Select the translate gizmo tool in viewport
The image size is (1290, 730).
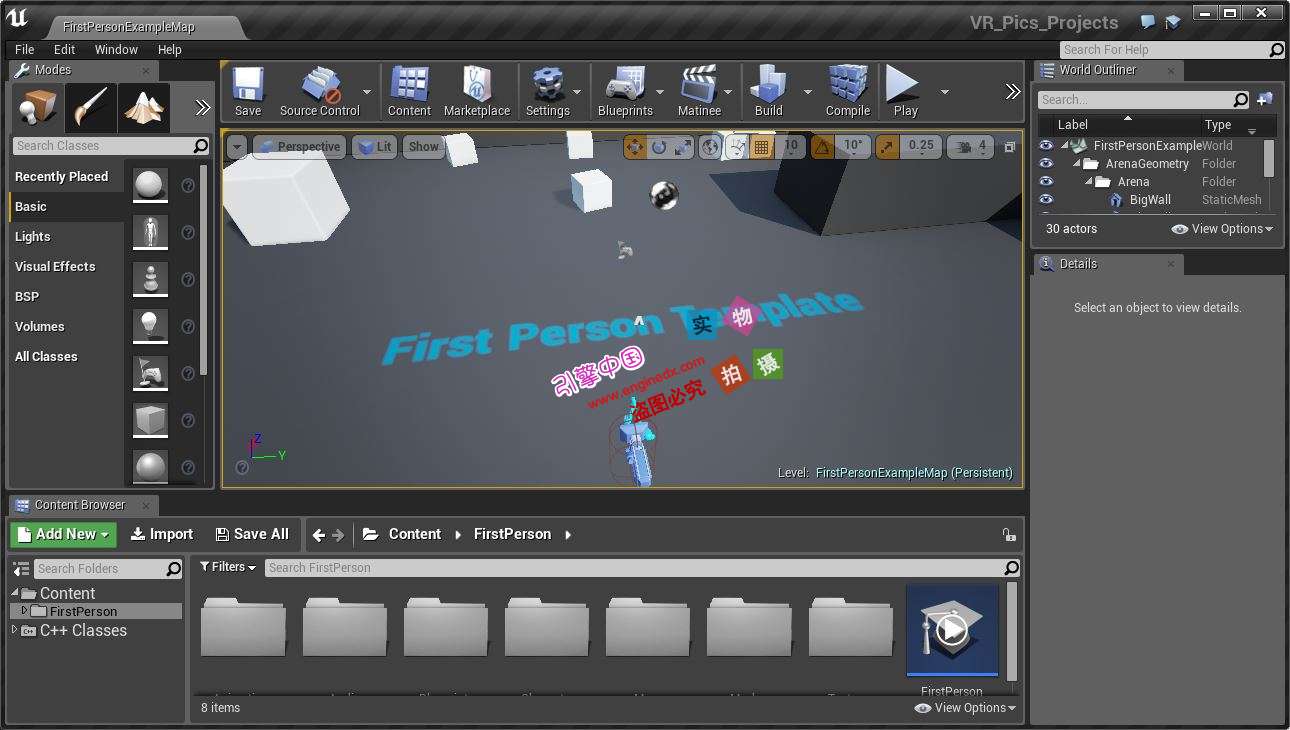(635, 147)
